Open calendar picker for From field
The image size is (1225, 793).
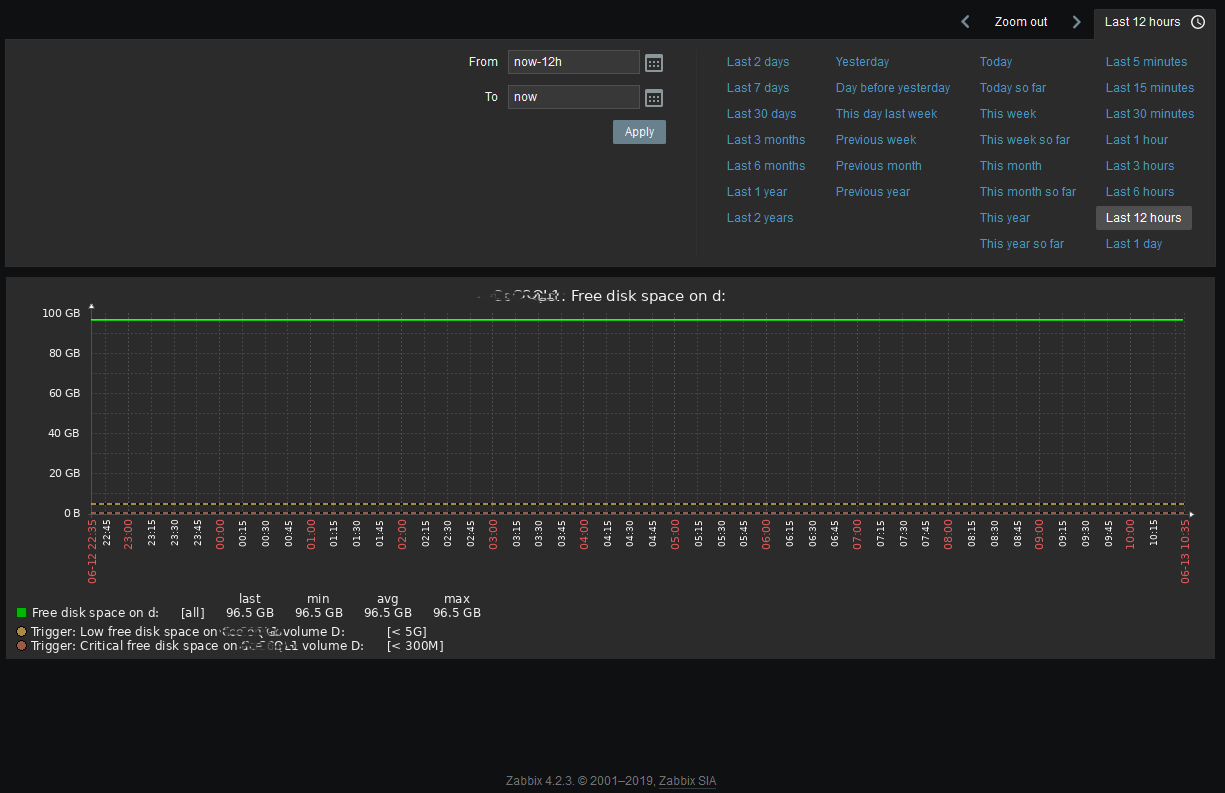(x=653, y=63)
